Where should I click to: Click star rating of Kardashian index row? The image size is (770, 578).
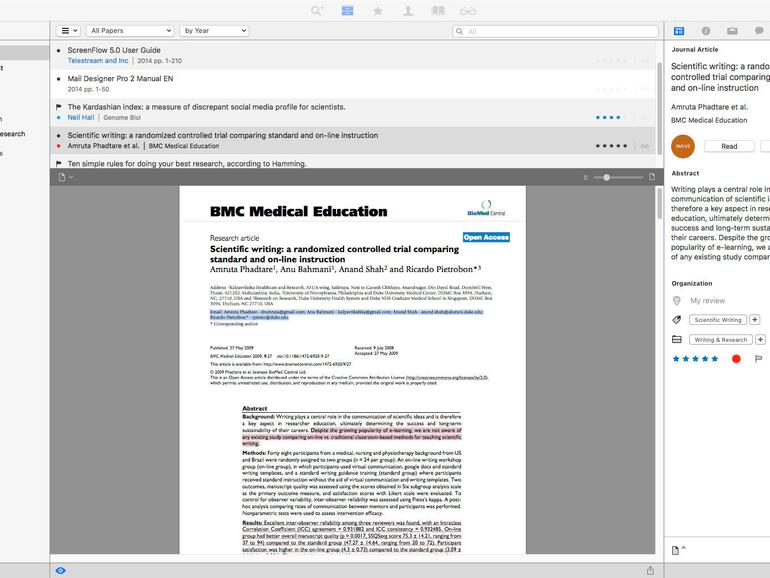click(x=611, y=118)
